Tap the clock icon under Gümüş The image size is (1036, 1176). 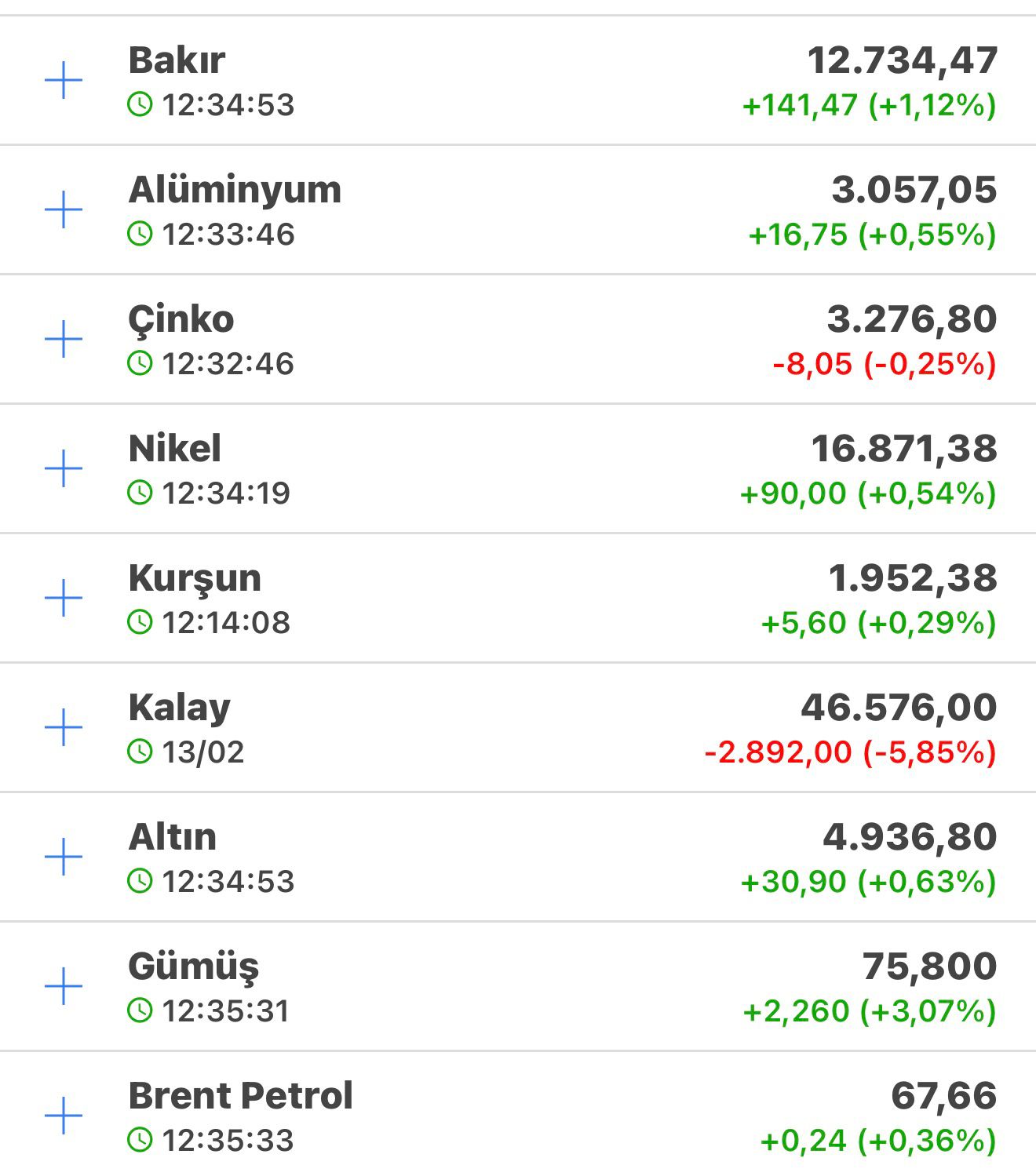(x=140, y=1010)
